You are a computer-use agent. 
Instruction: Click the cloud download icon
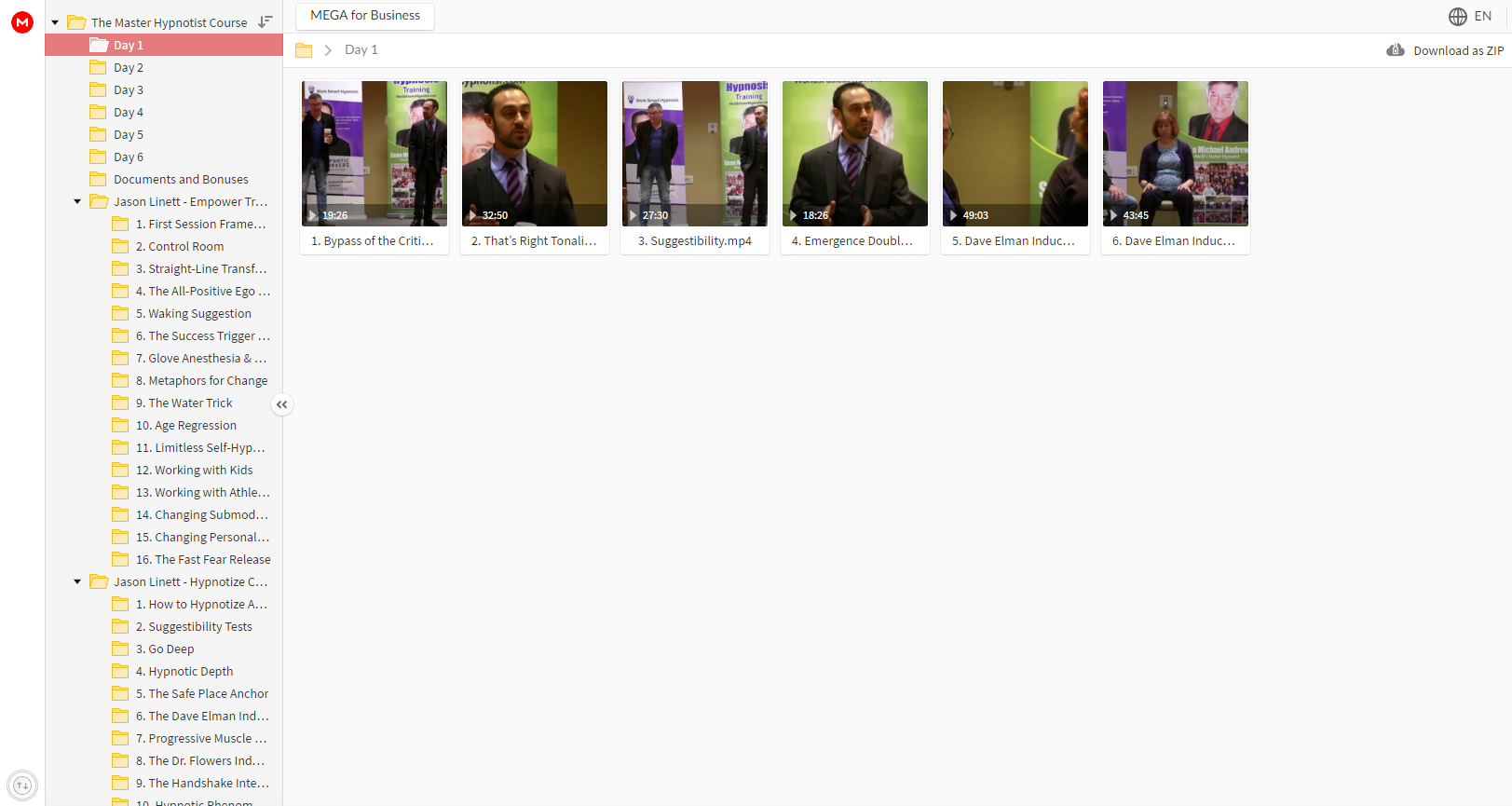point(1396,50)
